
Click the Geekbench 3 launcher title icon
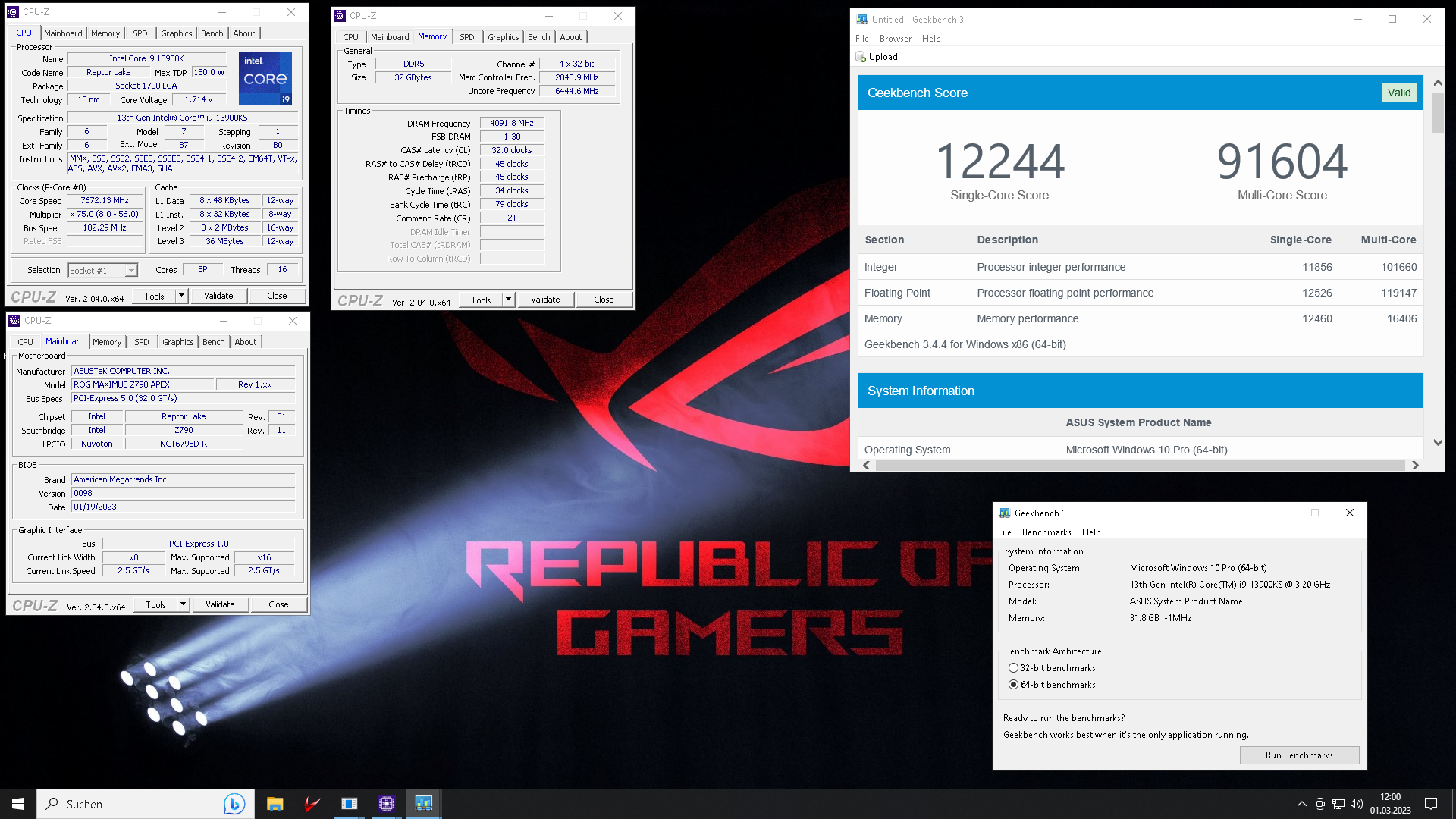pos(1005,513)
